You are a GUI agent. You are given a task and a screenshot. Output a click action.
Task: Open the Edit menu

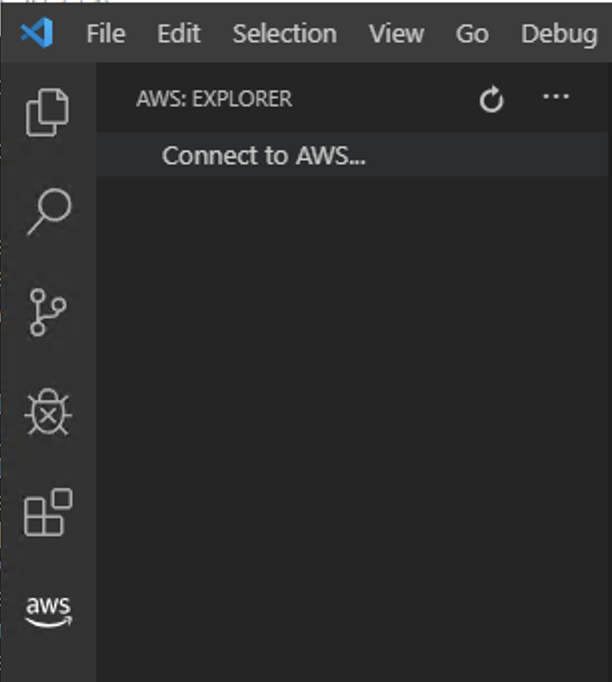click(x=179, y=33)
